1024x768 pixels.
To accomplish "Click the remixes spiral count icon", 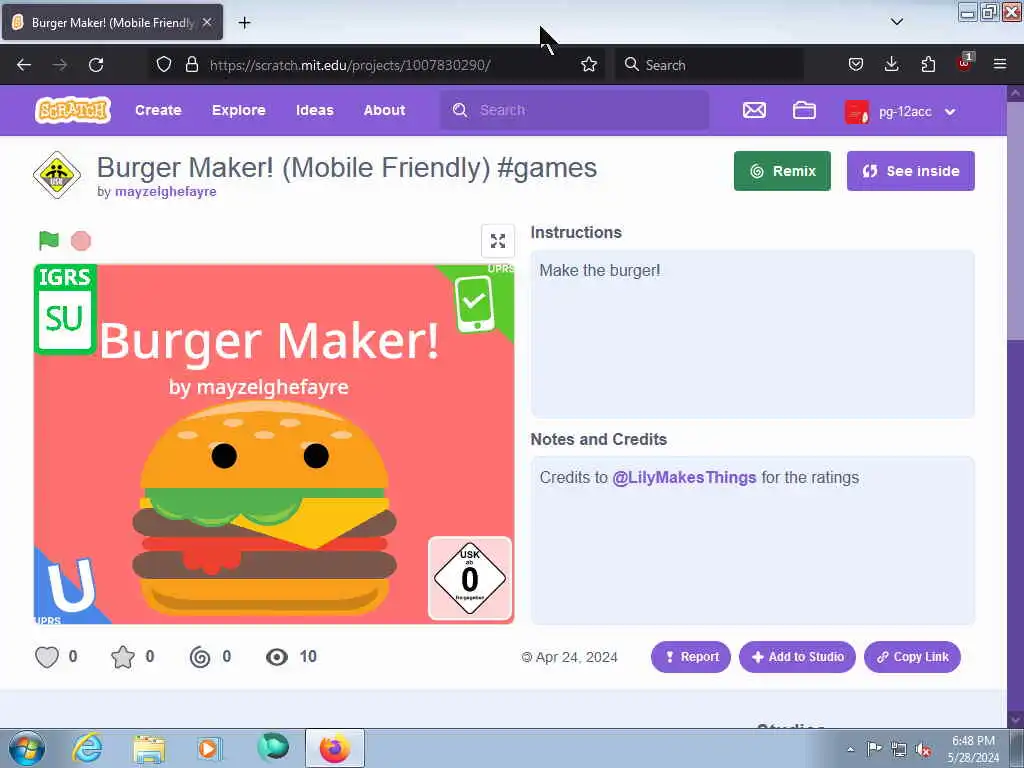I will coord(200,656).
